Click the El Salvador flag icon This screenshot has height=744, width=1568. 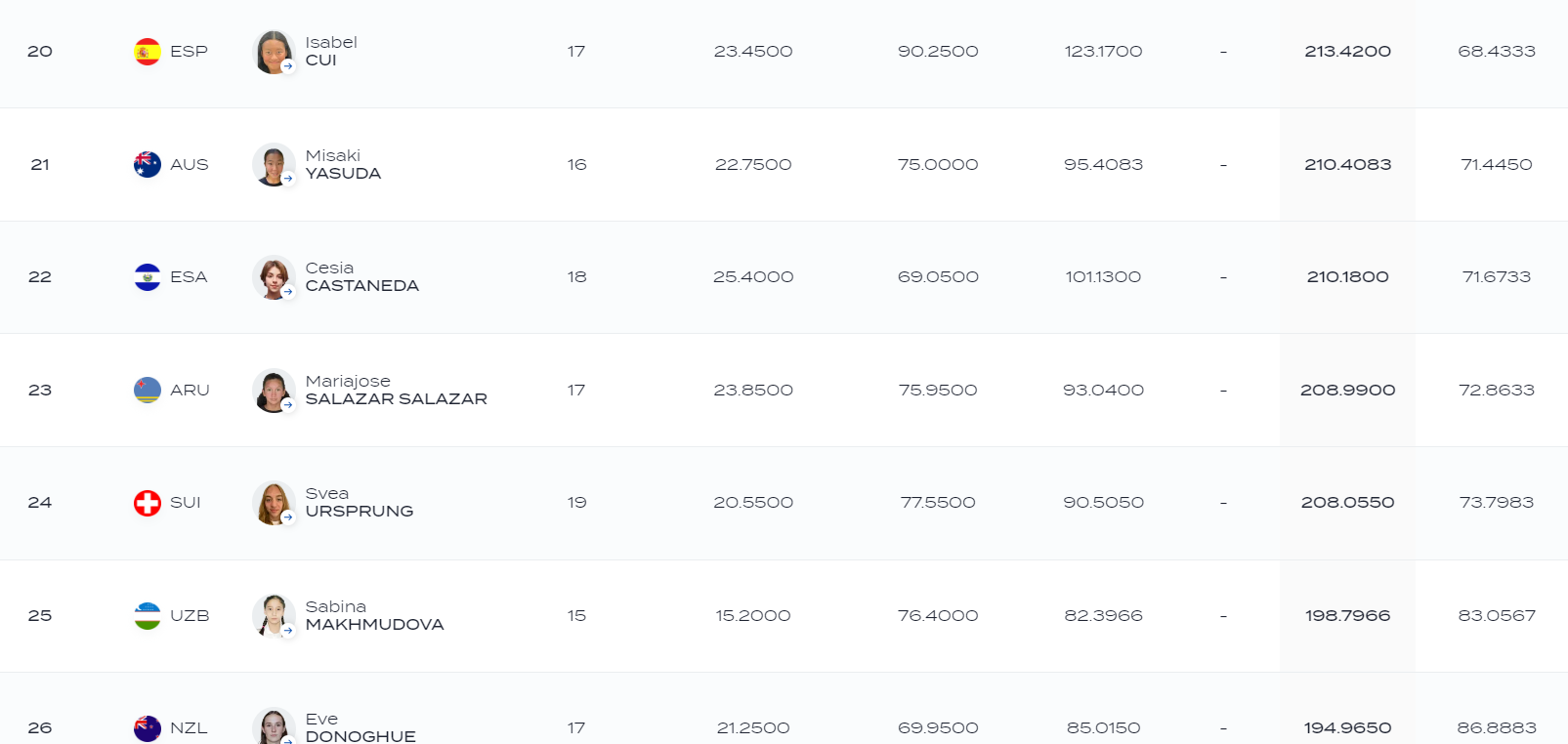(148, 277)
